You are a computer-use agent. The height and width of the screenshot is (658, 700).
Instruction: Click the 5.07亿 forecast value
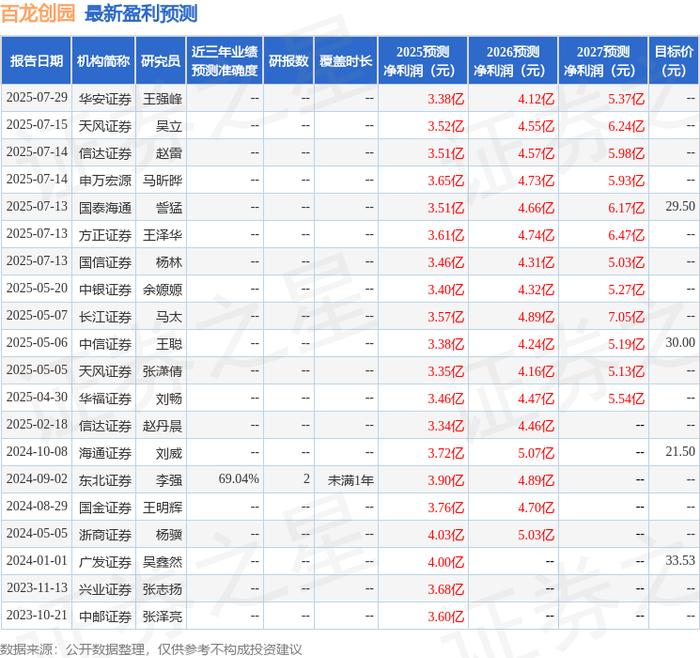536,453
